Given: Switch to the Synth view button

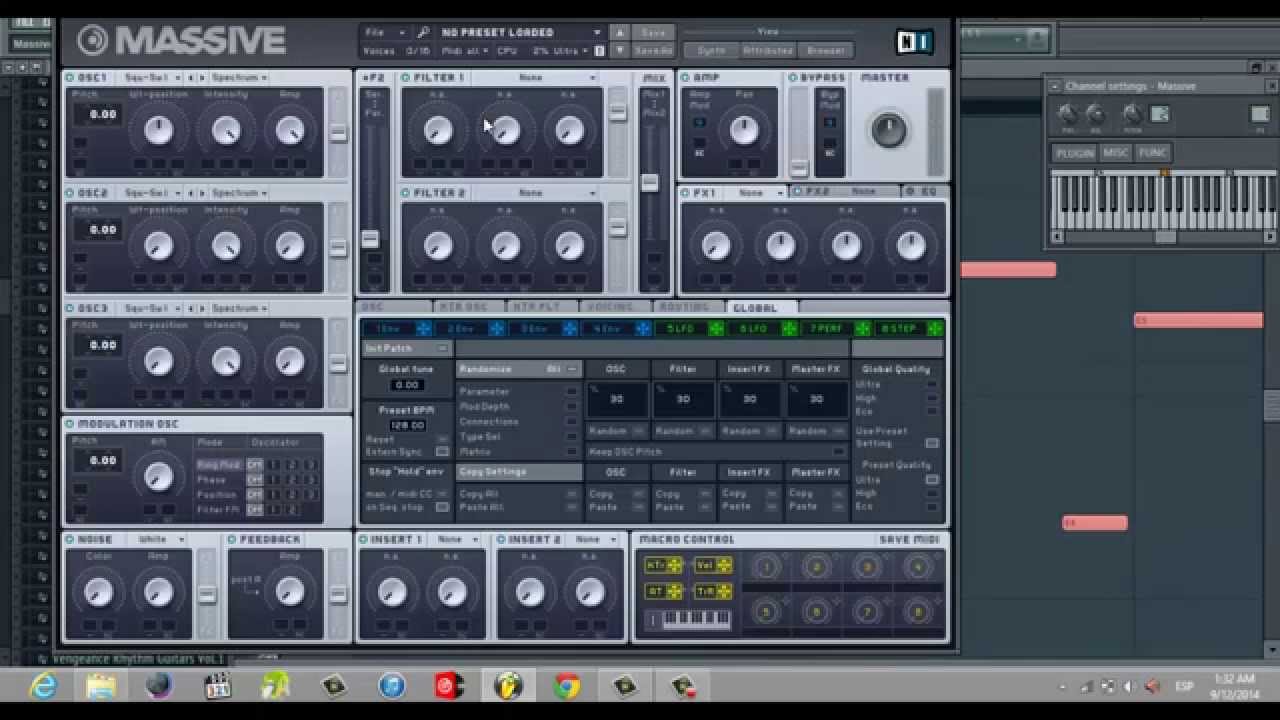Looking at the screenshot, I should tap(712, 50).
